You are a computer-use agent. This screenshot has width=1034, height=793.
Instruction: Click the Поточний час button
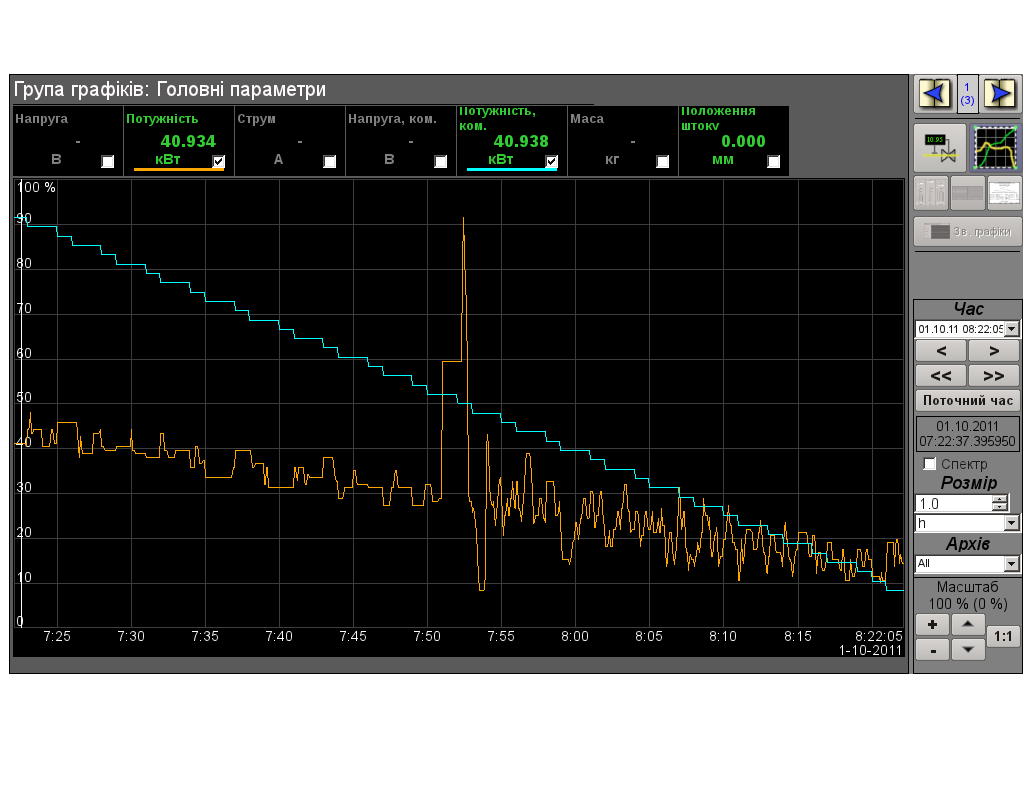coord(967,400)
